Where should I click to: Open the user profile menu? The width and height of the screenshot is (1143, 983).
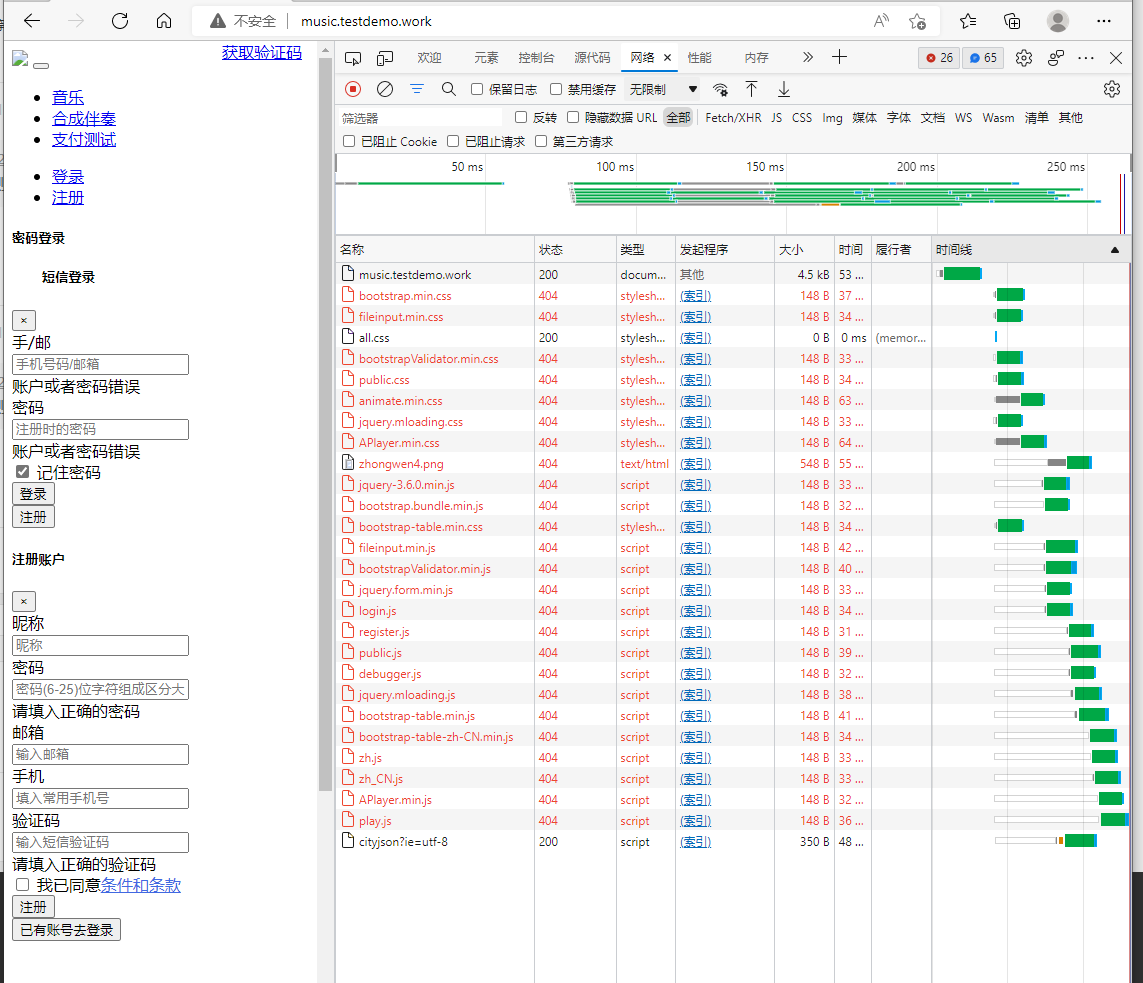click(x=1058, y=21)
